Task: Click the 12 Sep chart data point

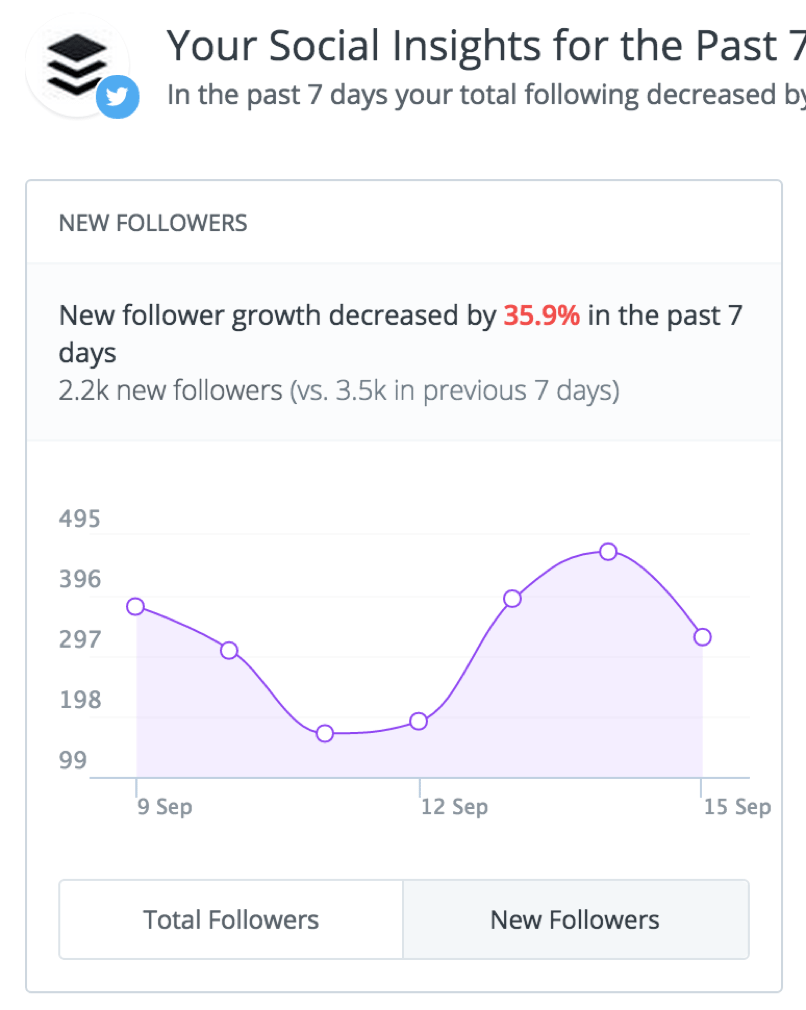Action: (418, 720)
